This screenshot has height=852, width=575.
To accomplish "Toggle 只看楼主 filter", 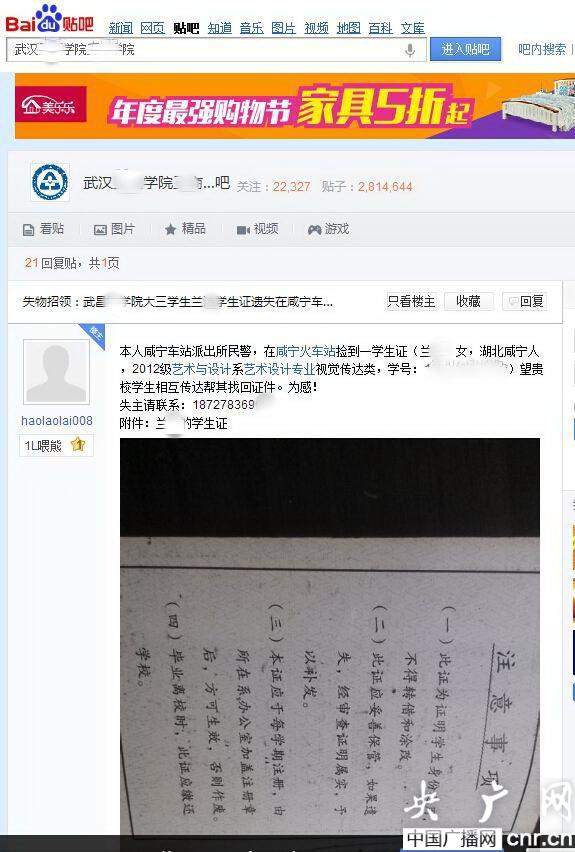I will [411, 301].
